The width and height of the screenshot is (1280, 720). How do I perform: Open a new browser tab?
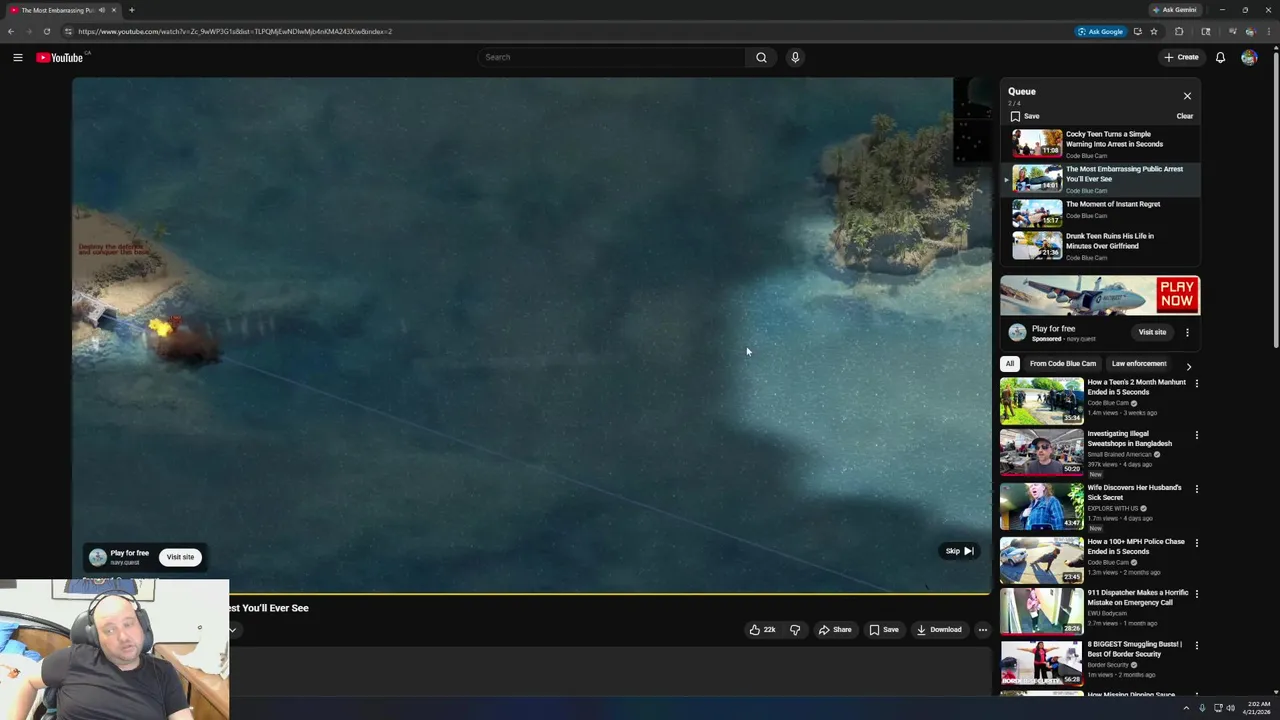[131, 10]
